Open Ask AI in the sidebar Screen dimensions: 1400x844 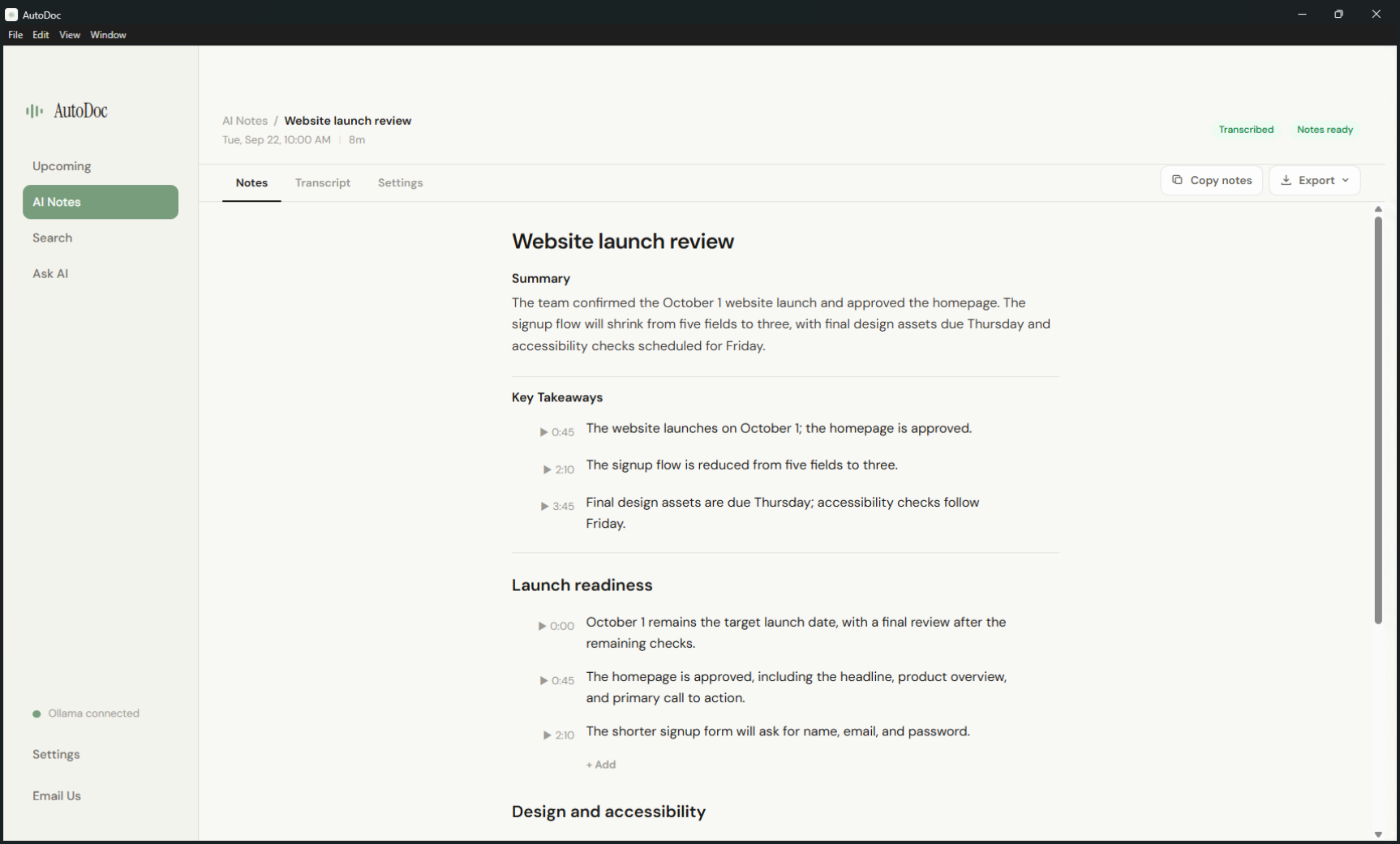tap(50, 273)
